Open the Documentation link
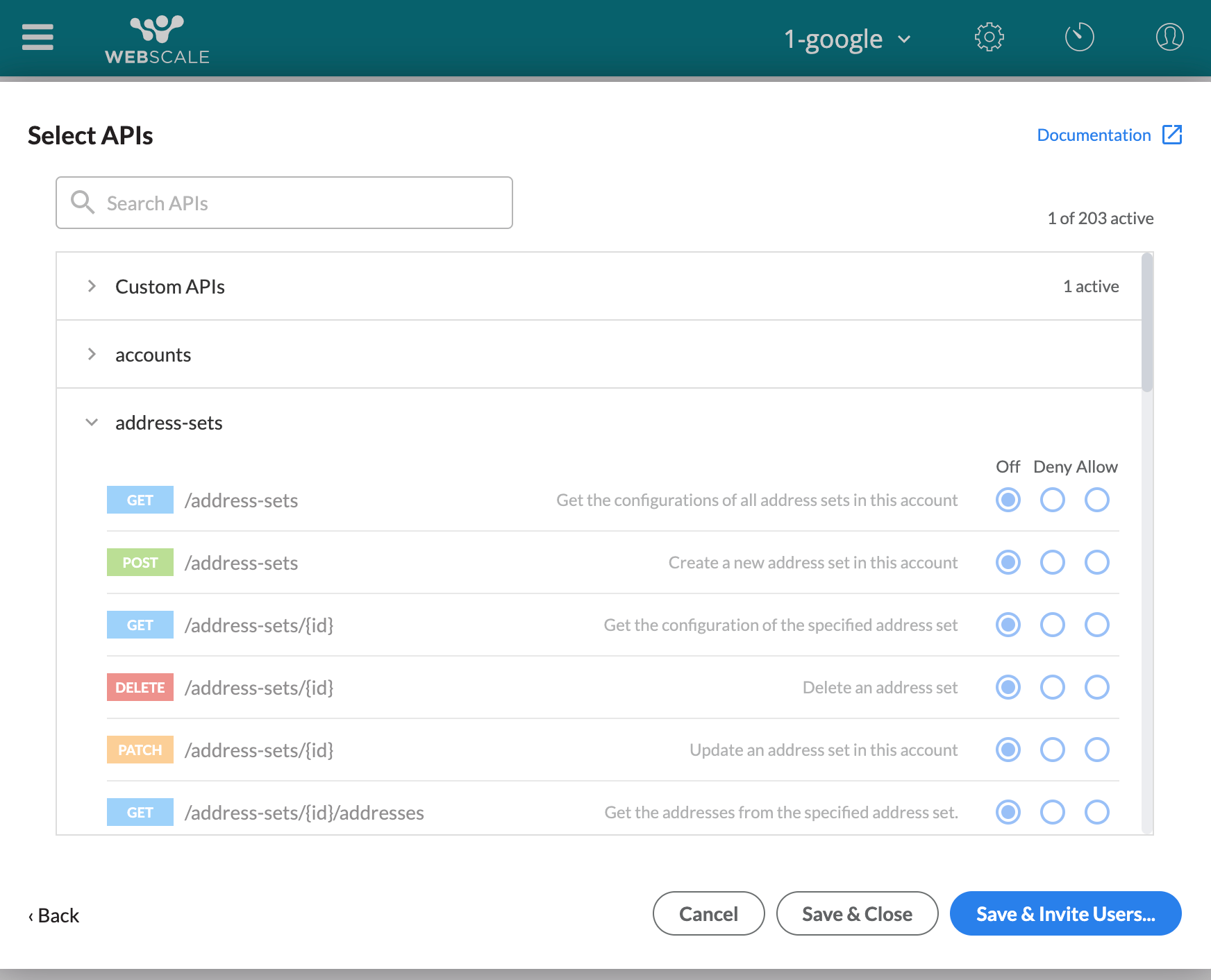The height and width of the screenshot is (980, 1211). tap(1093, 134)
